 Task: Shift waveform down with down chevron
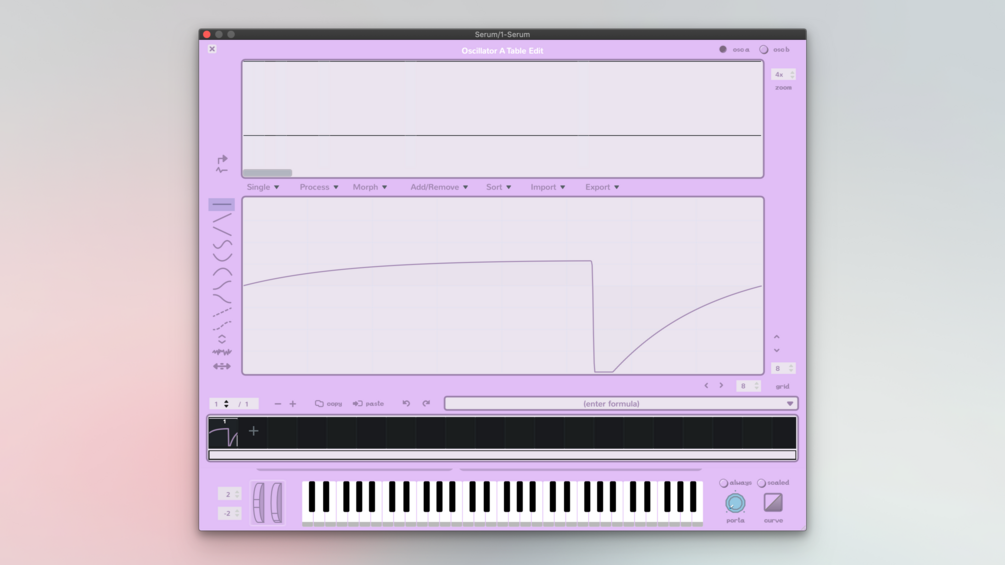(x=777, y=350)
